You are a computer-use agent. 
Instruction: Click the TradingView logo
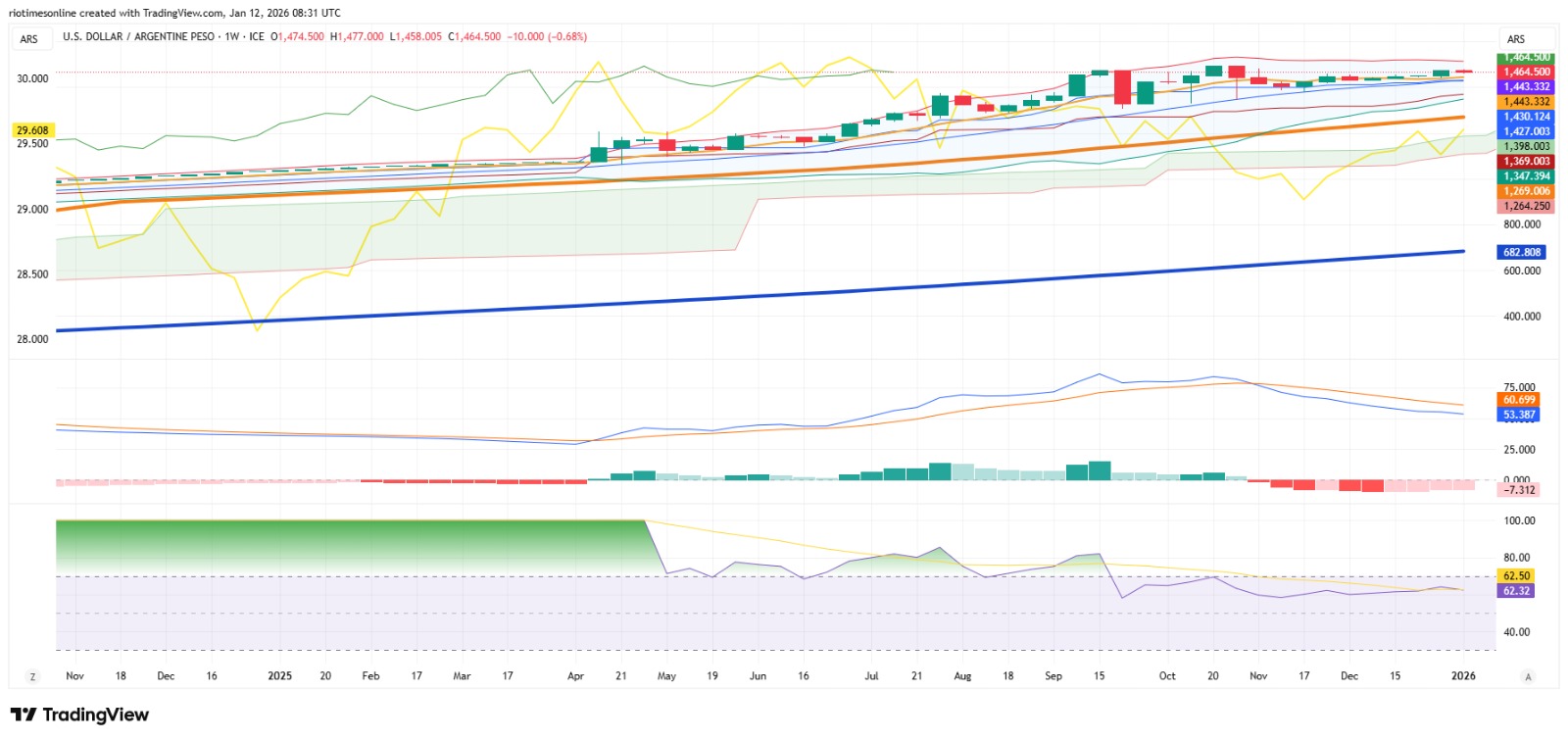pos(79,715)
